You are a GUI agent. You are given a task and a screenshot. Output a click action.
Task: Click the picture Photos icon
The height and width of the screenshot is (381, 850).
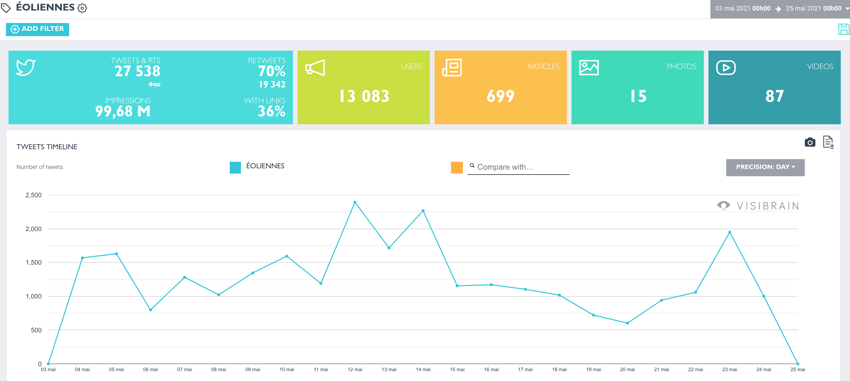pyautogui.click(x=589, y=68)
